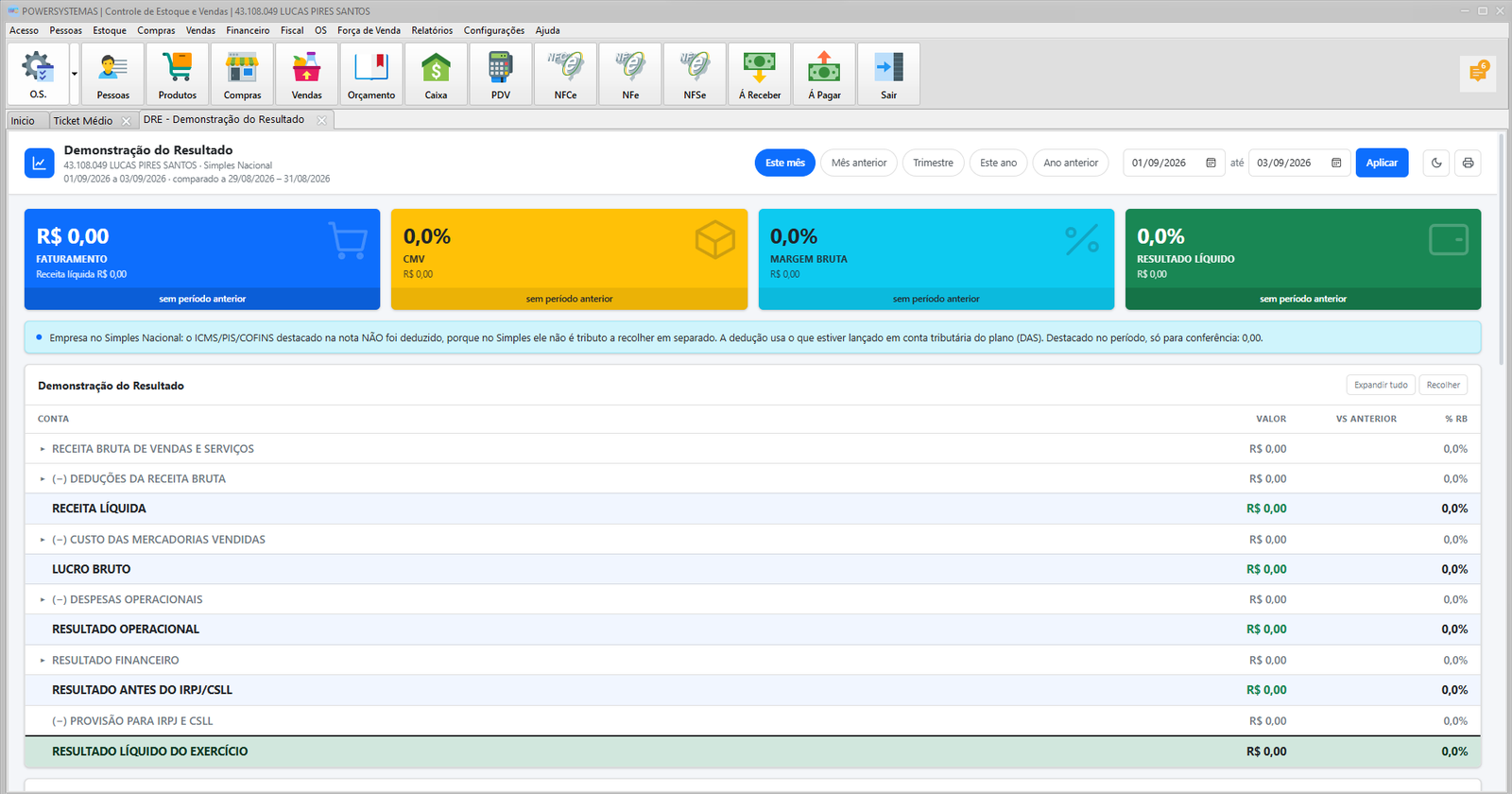The height and width of the screenshot is (794, 1512).
Task: Open the À Receber toolbar icon
Action: (x=760, y=74)
